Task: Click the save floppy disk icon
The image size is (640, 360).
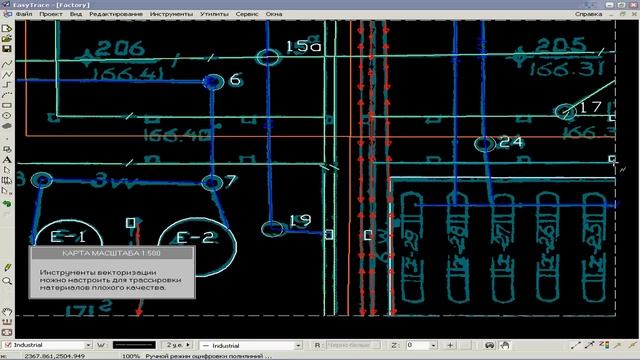Action: click(7, 49)
